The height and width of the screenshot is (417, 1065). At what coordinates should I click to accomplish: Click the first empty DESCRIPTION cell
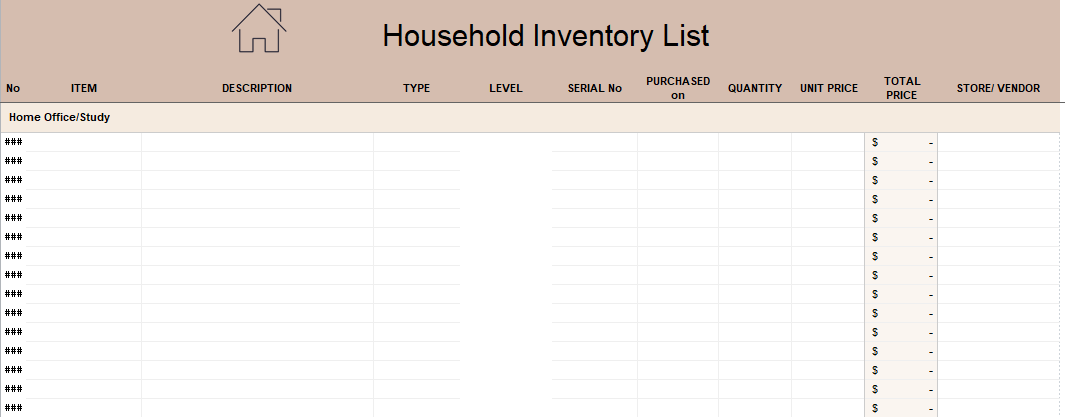click(x=257, y=142)
